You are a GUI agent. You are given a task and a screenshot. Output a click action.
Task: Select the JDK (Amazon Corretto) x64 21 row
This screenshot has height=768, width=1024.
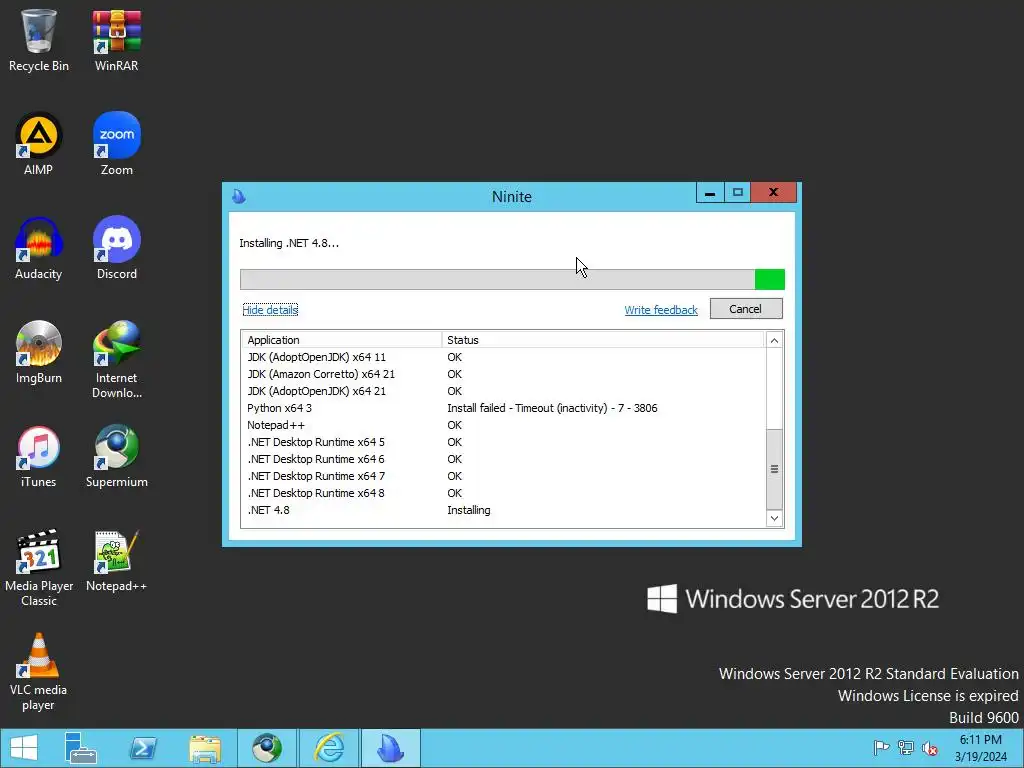pyautogui.click(x=503, y=374)
